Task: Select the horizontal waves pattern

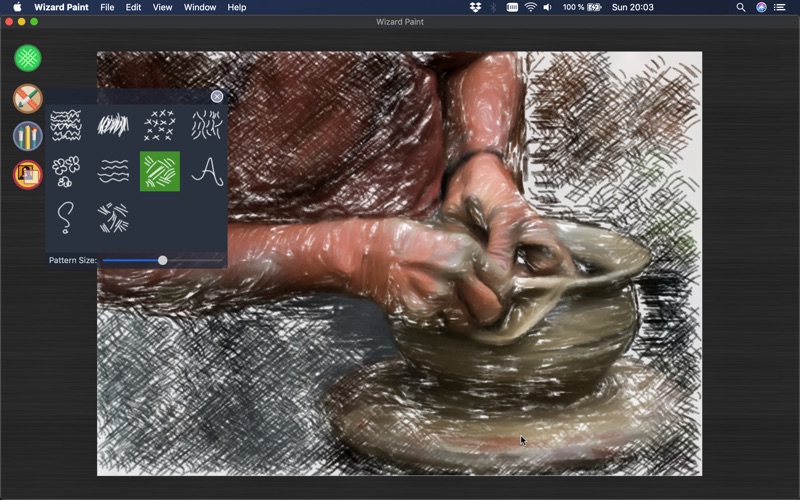Action: pos(113,171)
